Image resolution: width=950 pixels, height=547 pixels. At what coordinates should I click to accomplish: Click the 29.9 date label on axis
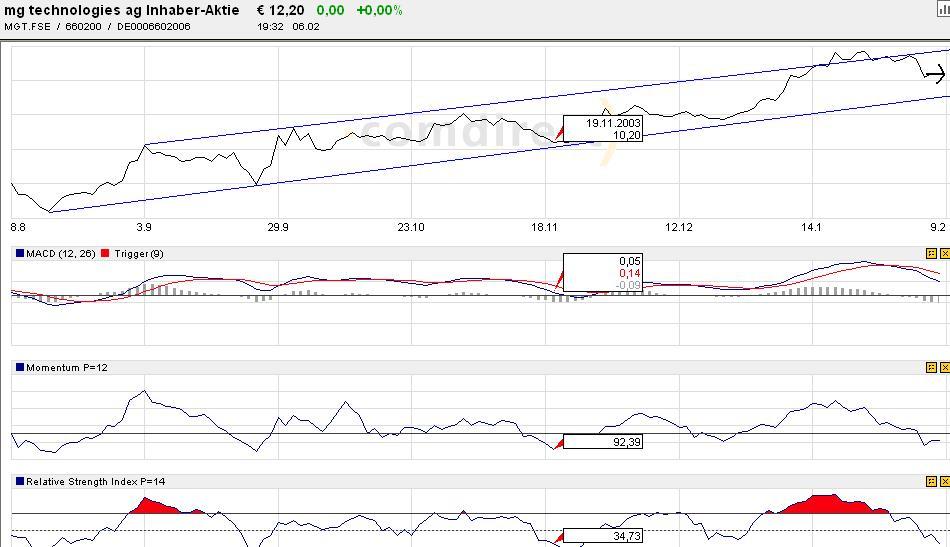[278, 227]
